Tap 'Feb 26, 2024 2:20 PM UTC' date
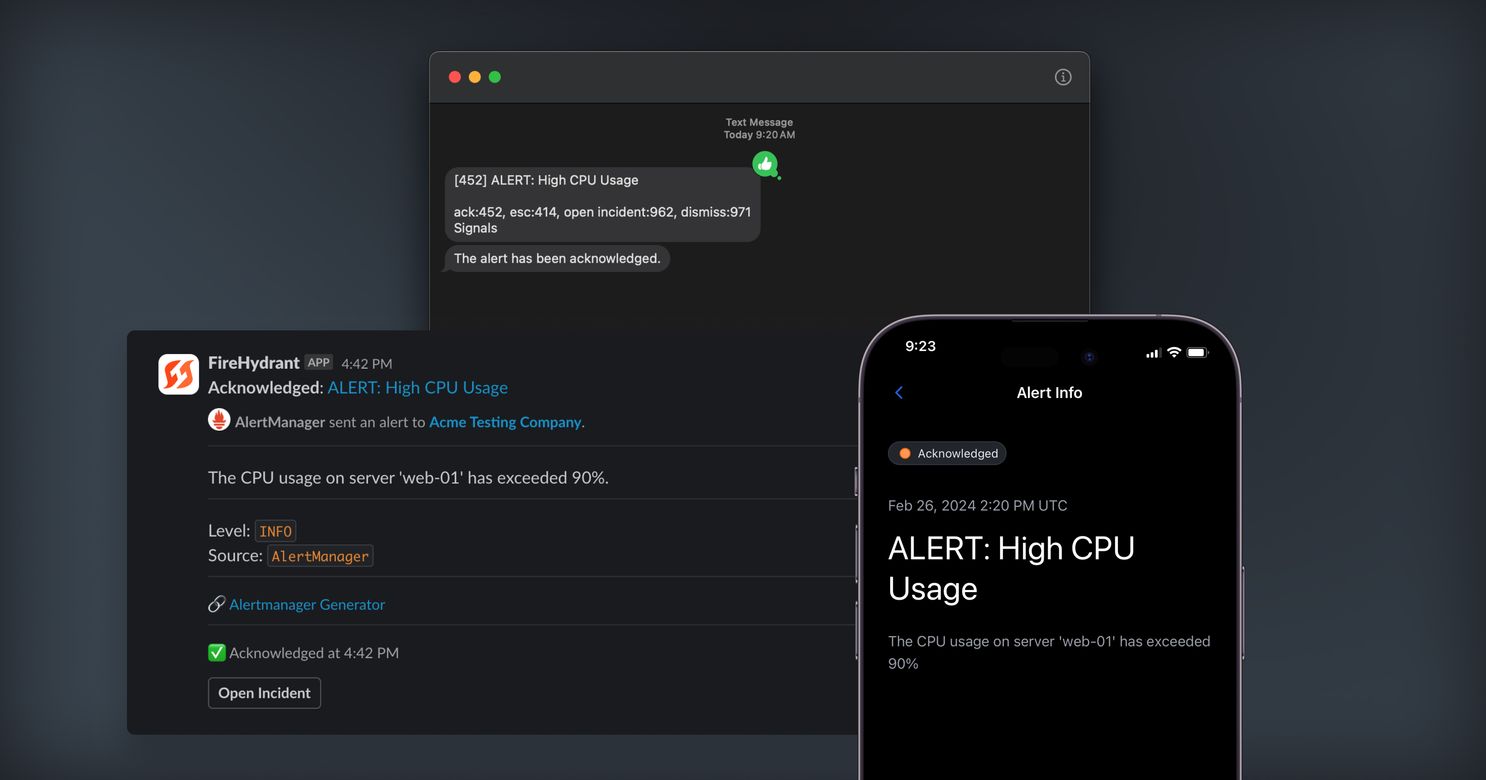The image size is (1486, 780). tap(978, 506)
